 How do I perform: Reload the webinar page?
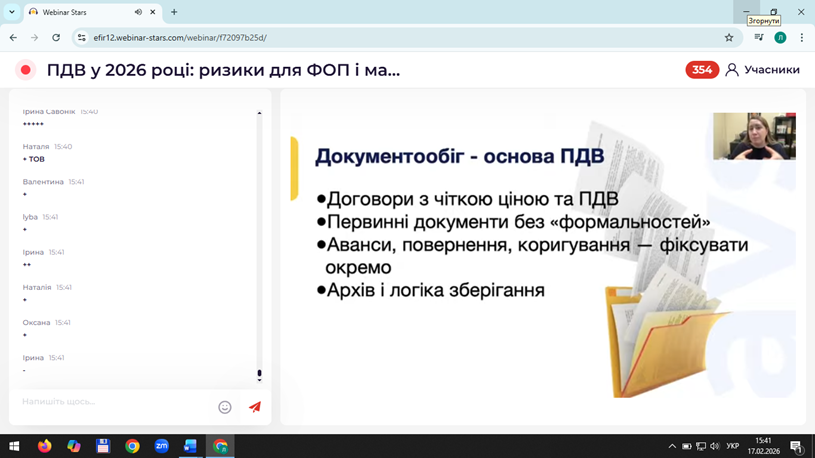[56, 38]
